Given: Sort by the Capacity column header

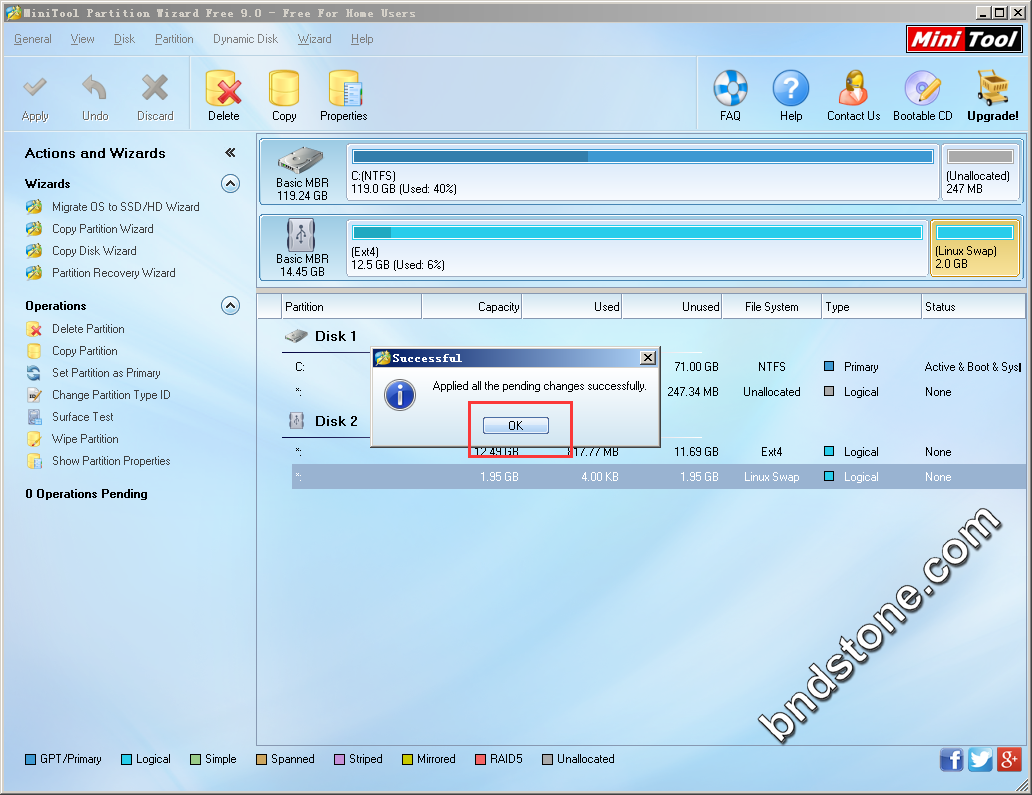Looking at the screenshot, I should tap(472, 307).
